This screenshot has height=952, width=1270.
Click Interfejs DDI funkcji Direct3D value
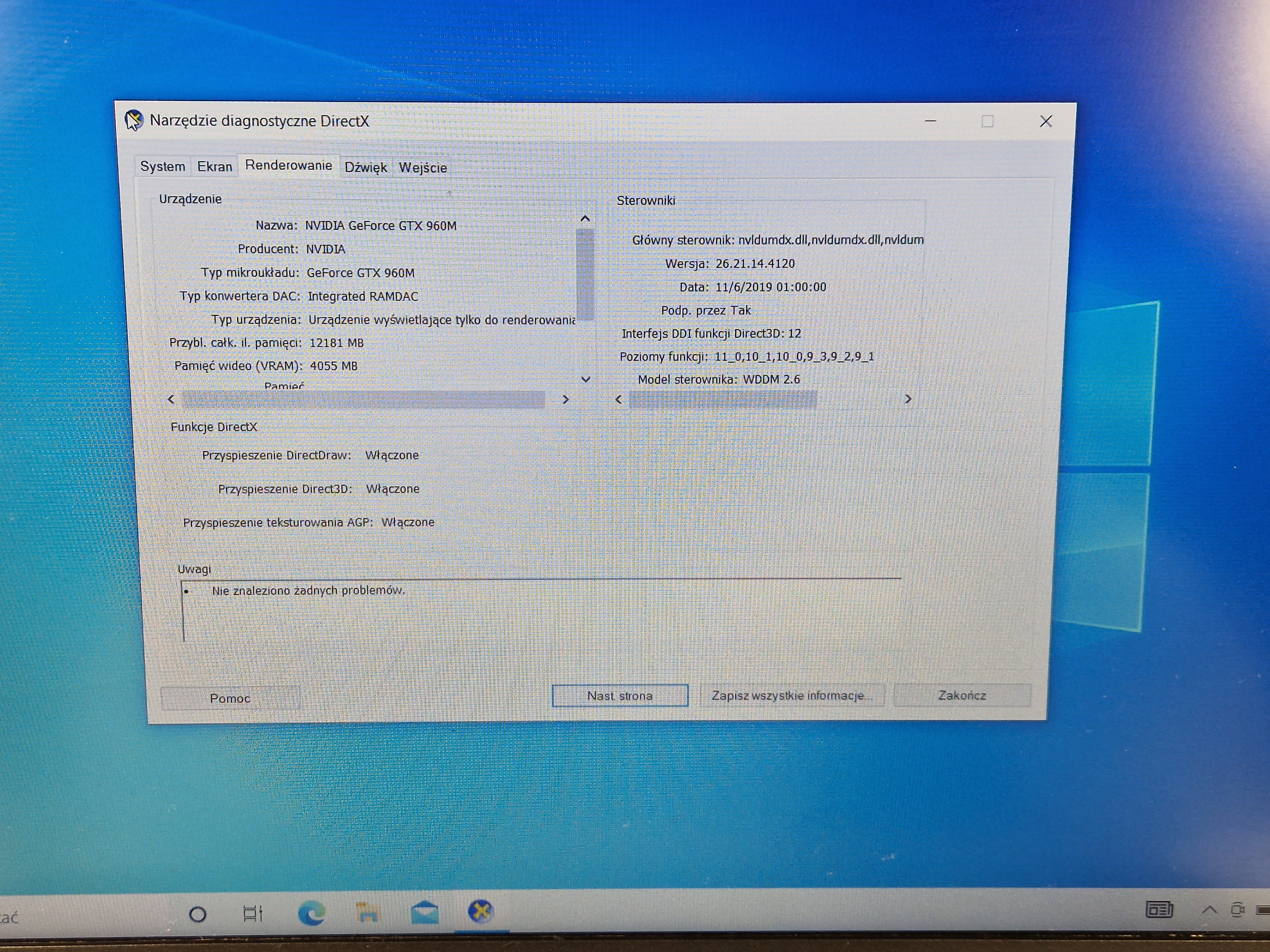click(x=794, y=334)
